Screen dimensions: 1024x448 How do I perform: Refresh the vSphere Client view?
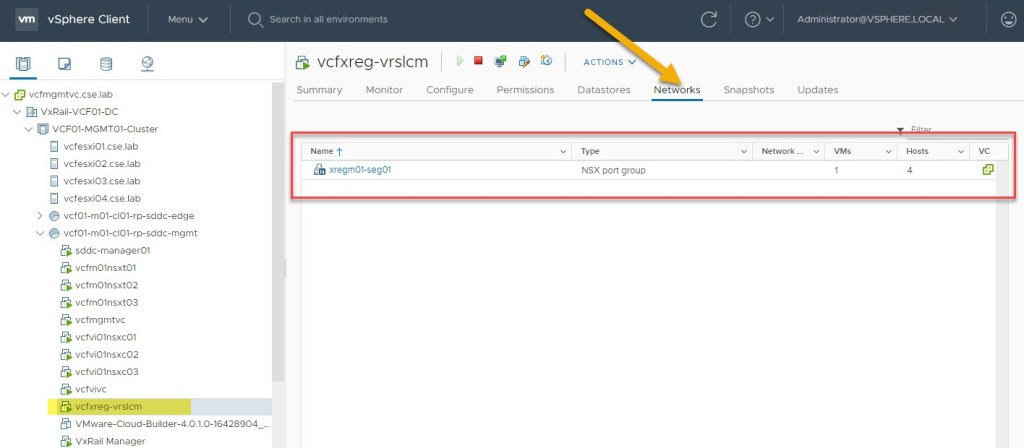[x=709, y=20]
